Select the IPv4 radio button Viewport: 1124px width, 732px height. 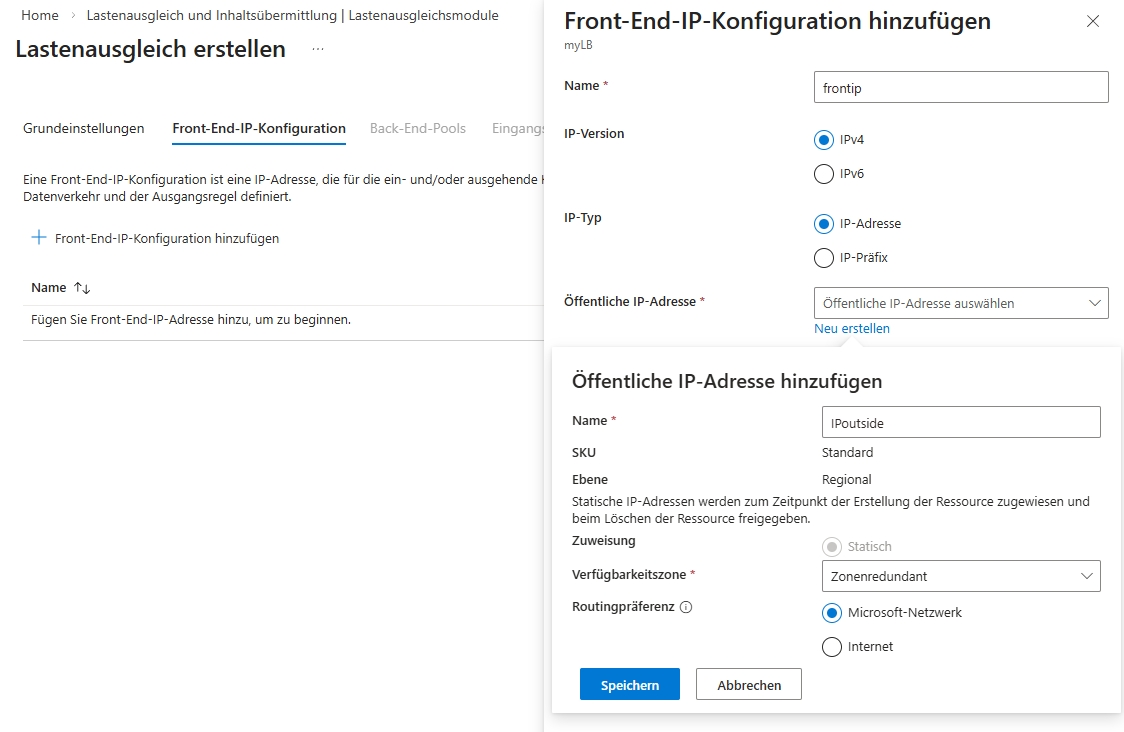824,140
